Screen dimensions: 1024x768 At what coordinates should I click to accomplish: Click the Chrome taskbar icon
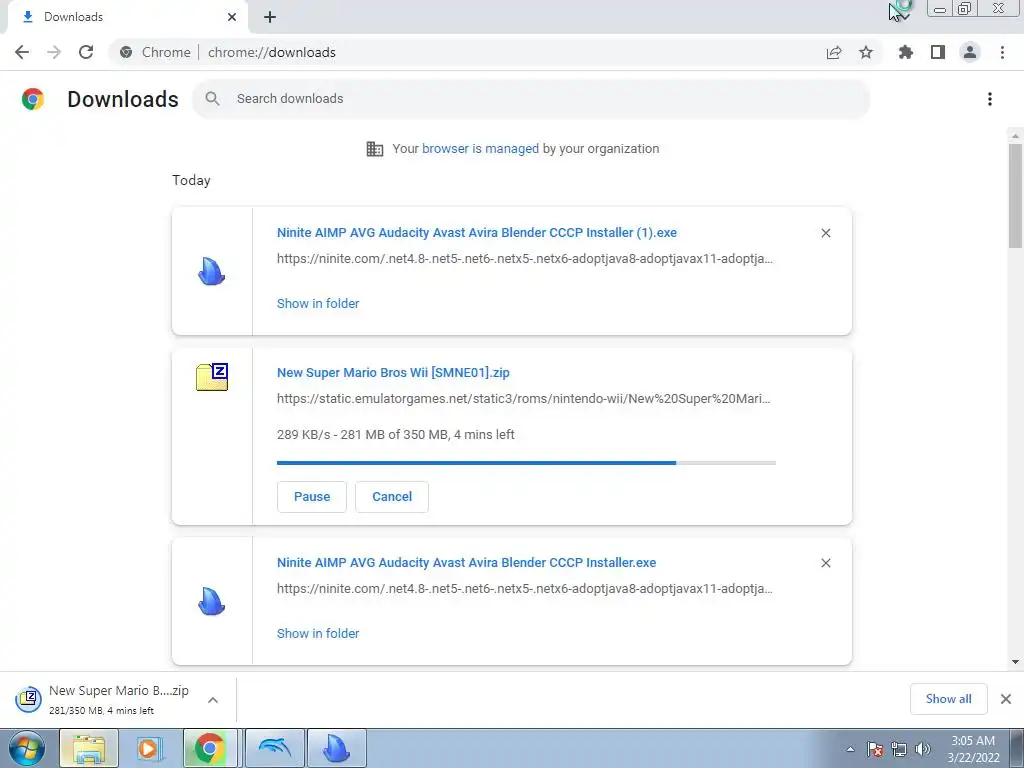coord(209,748)
